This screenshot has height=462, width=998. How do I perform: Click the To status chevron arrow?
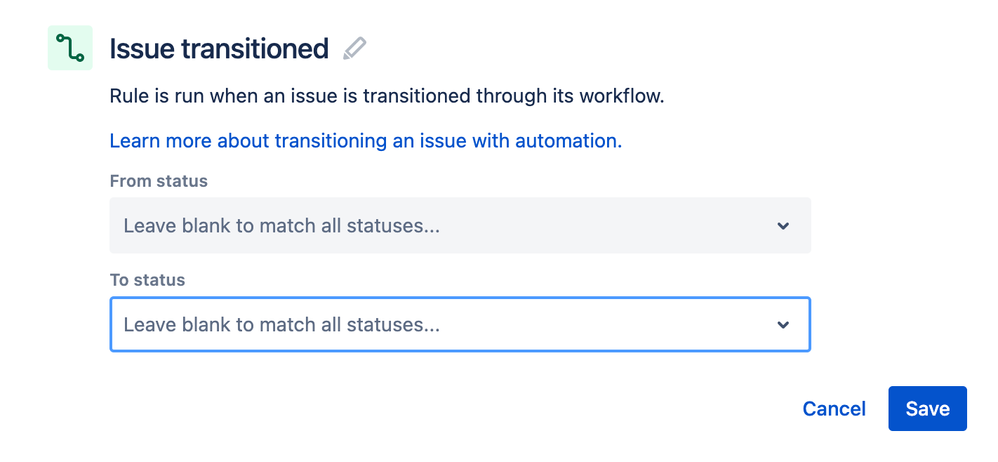tap(783, 325)
